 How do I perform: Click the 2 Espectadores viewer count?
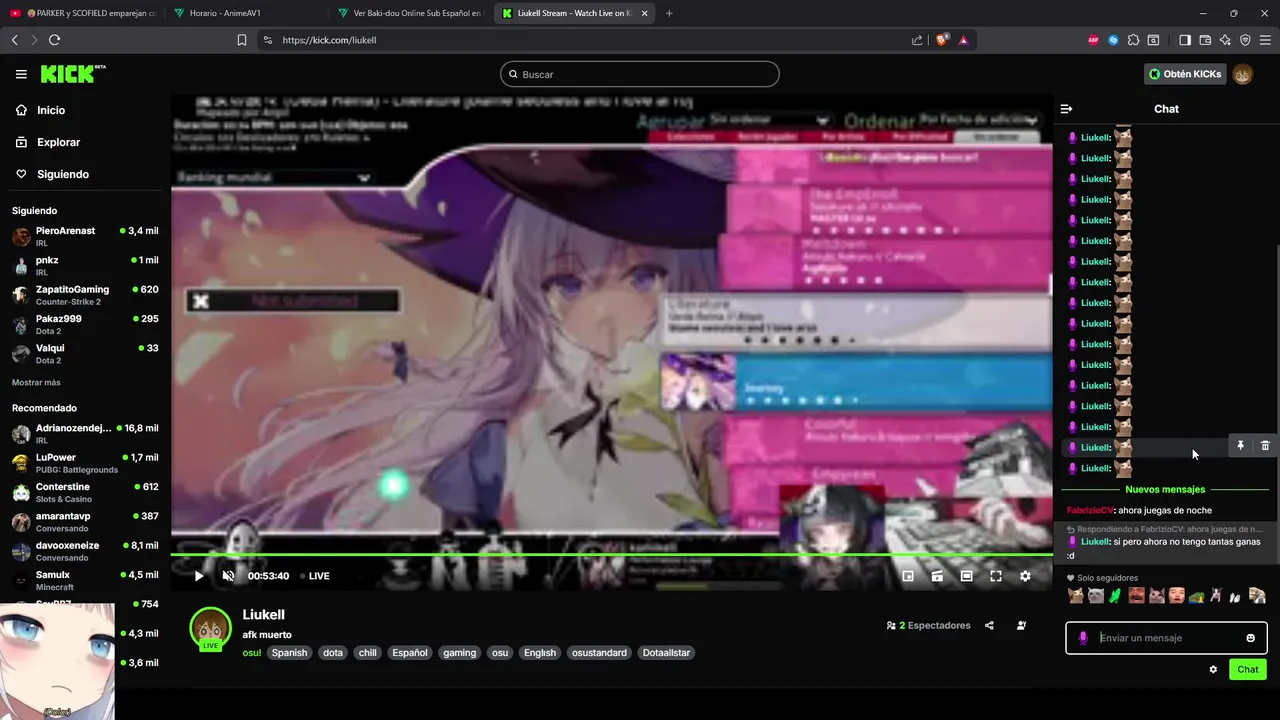928,626
